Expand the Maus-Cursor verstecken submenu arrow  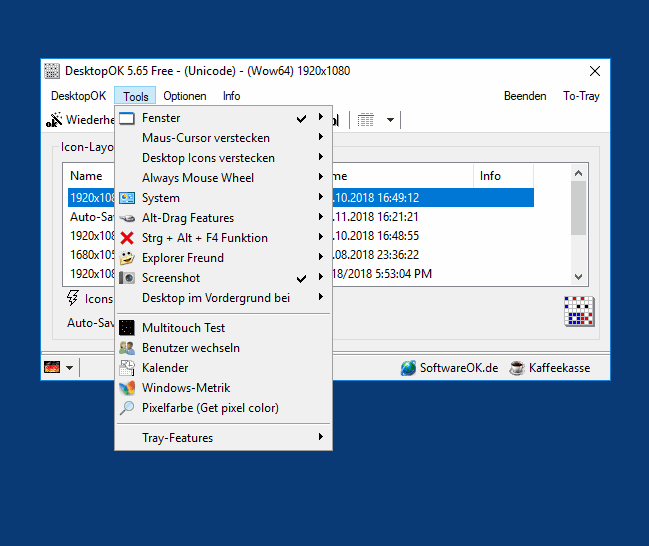[x=321, y=137]
